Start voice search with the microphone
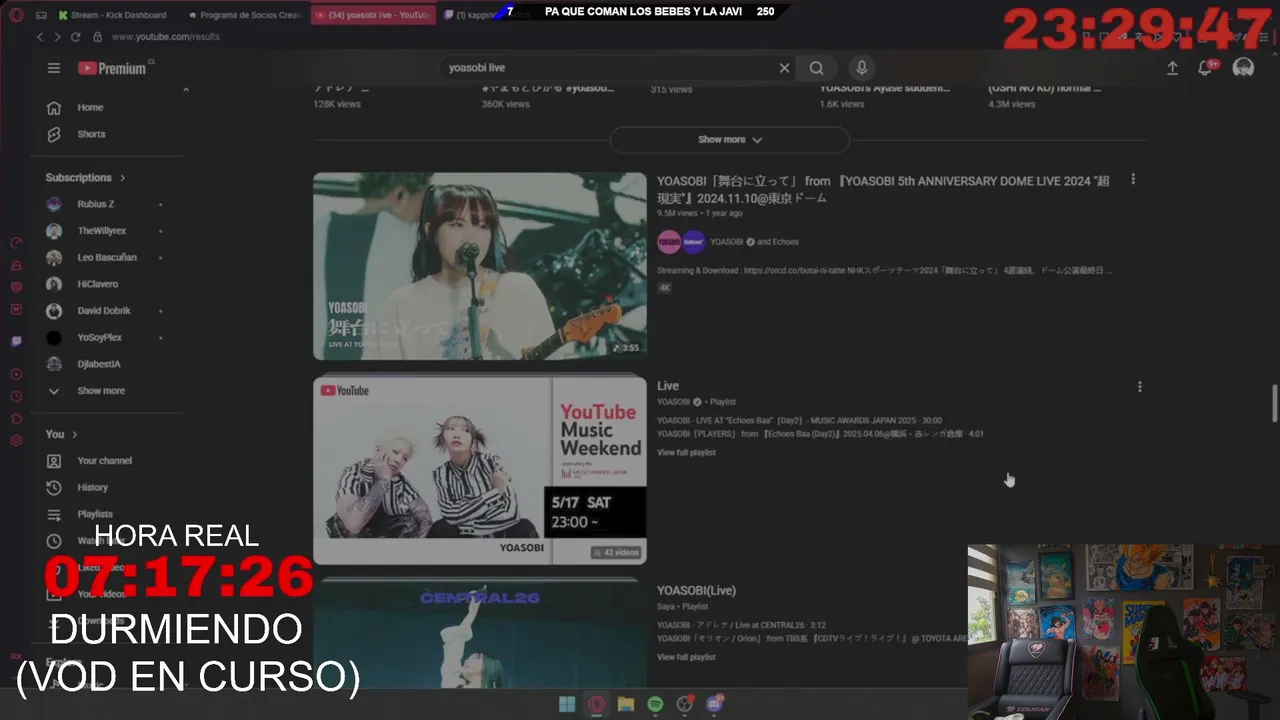Viewport: 1280px width, 720px height. coord(861,68)
